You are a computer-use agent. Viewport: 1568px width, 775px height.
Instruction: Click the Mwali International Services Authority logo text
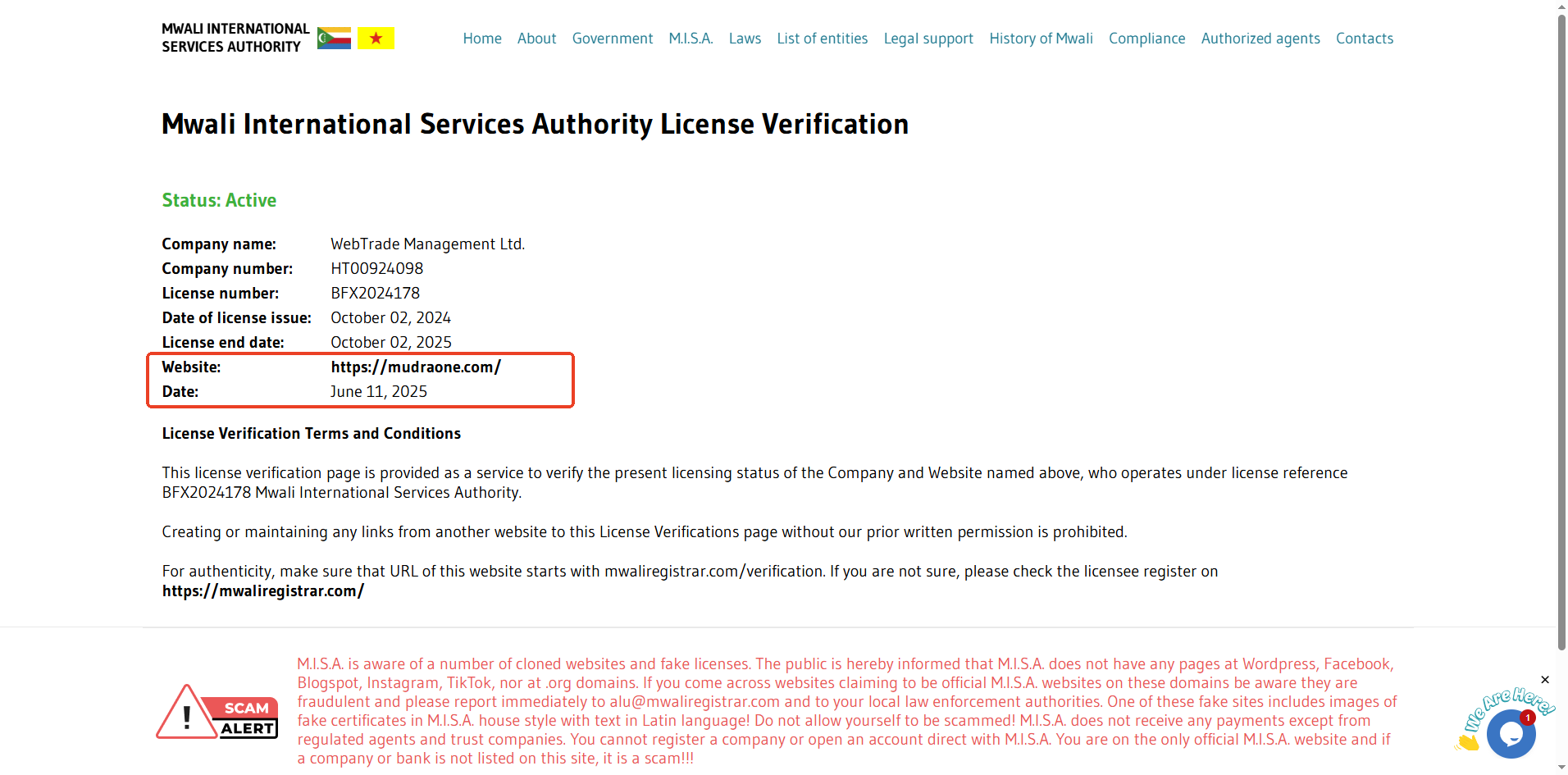coord(235,38)
